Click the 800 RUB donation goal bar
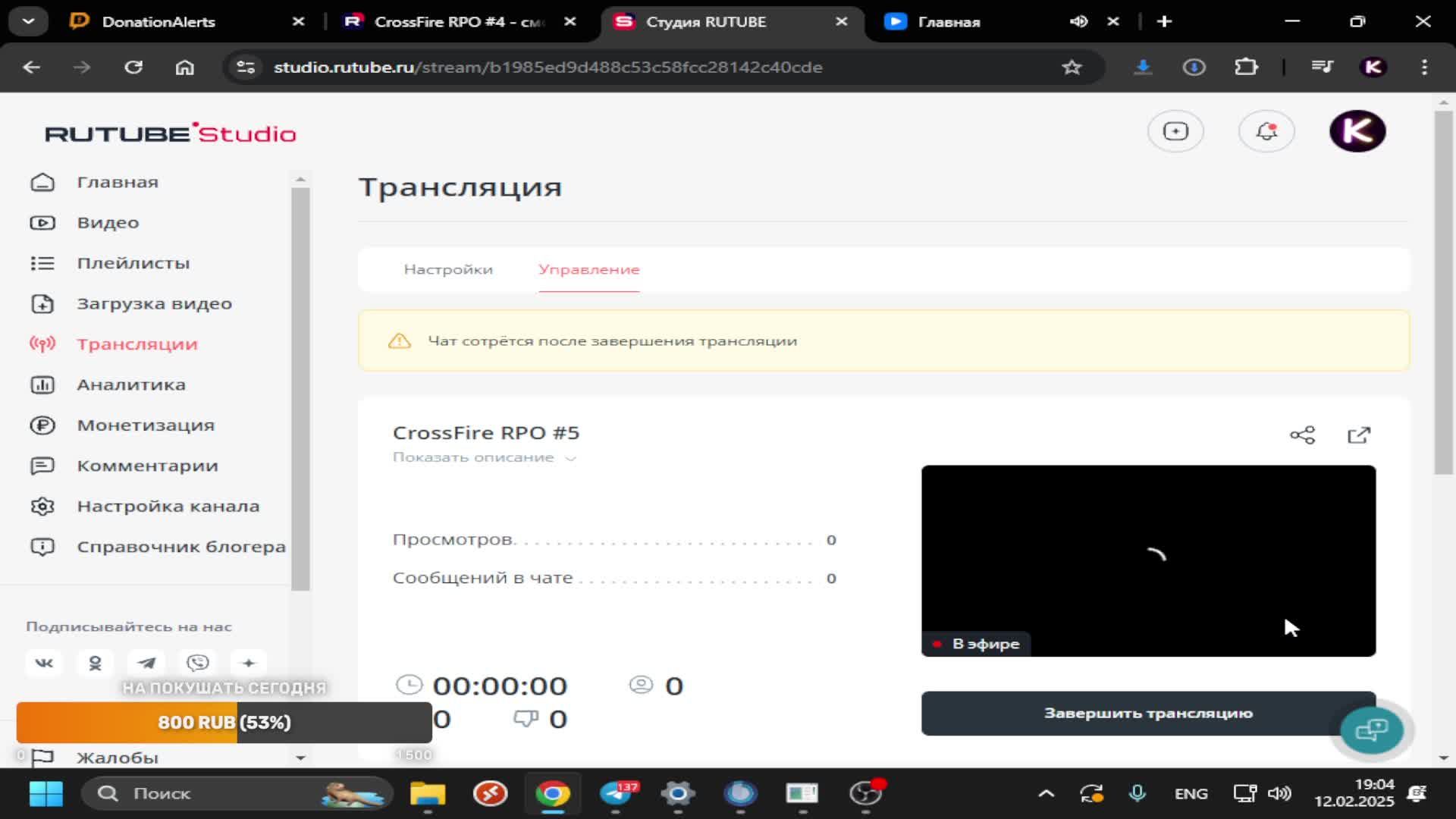The width and height of the screenshot is (1456, 819). click(x=224, y=722)
